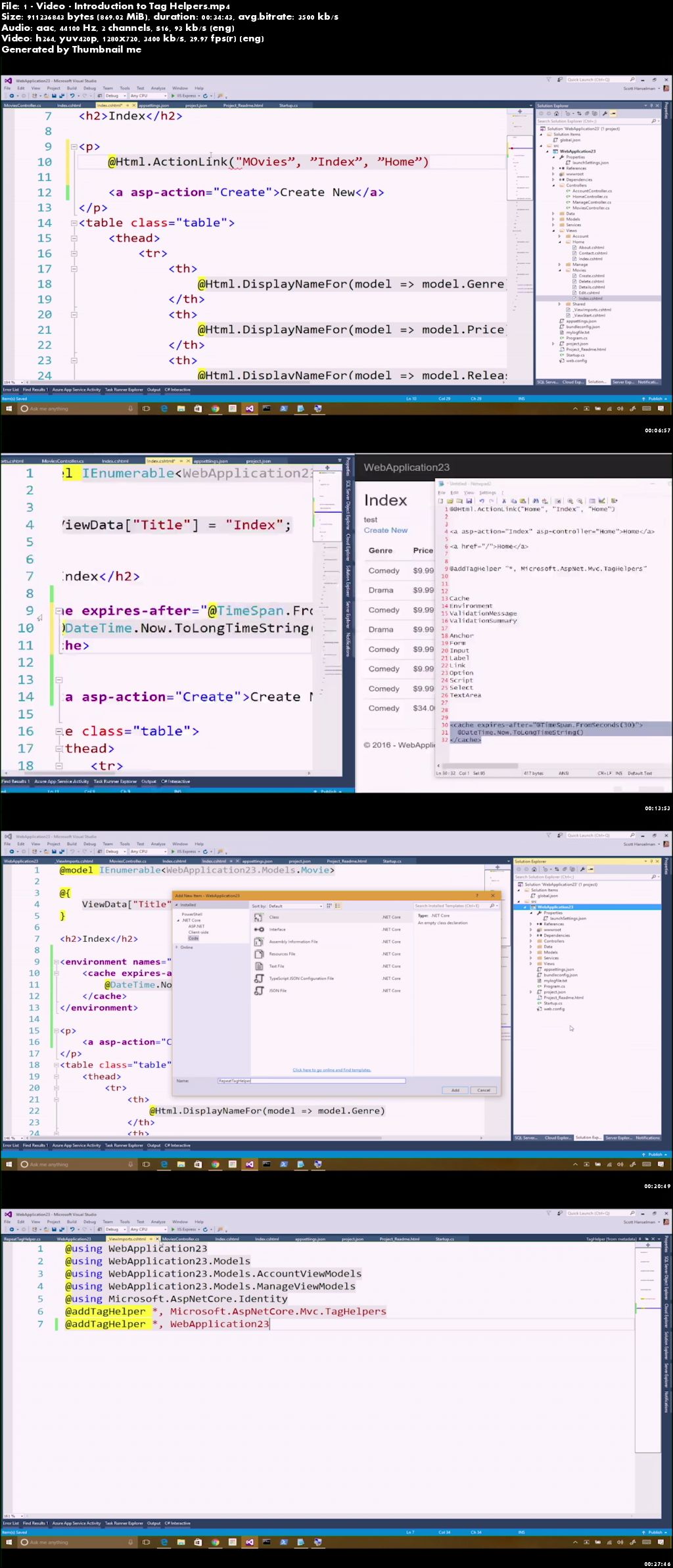
Task: Choose the Interface template icon
Action: [259, 929]
